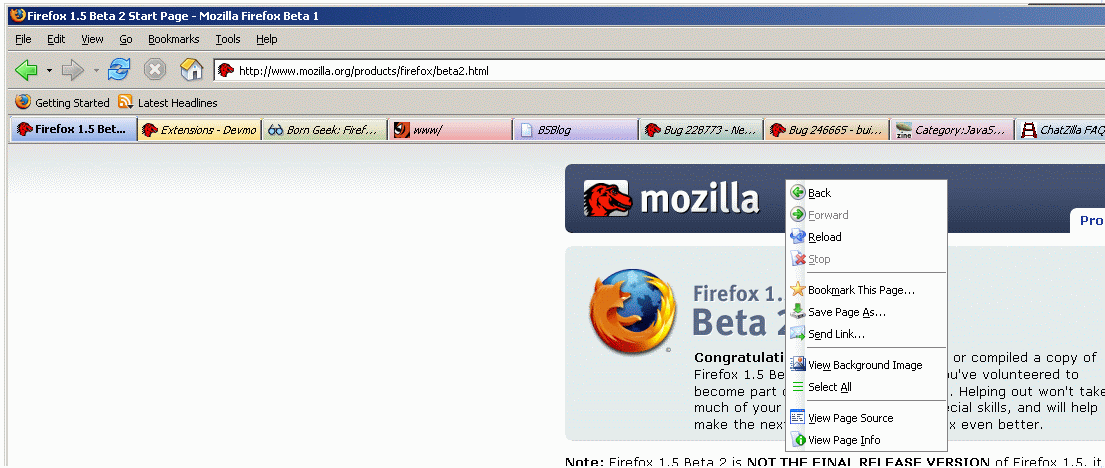Click green lines icon beside Select All
Screen dimensions: 1105x468
click(x=798, y=387)
